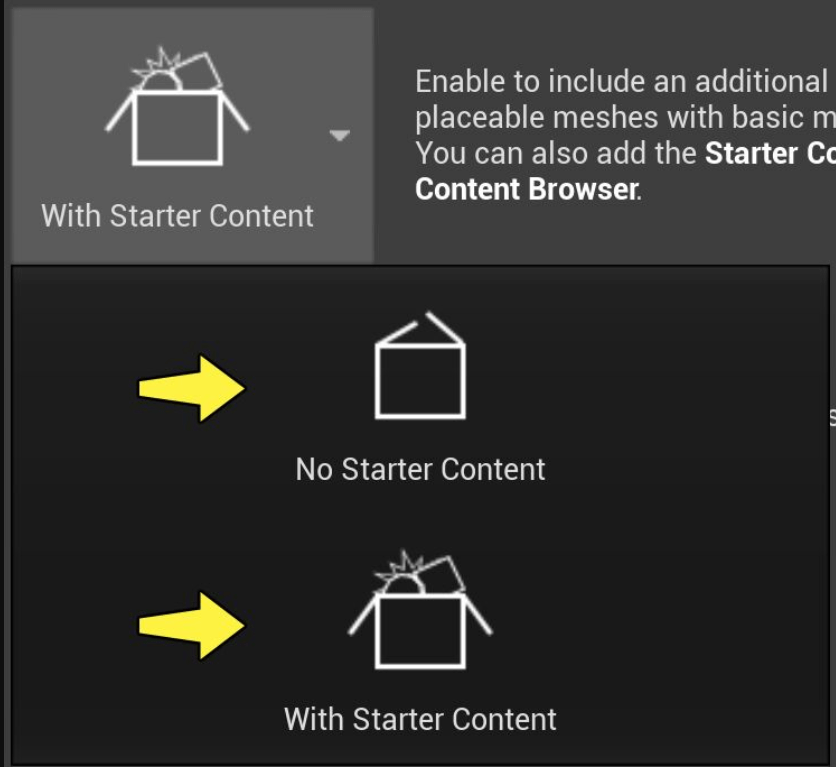The image size is (836, 767).
Task: Click the box icon on the selected combo button
Action: pyautogui.click(x=177, y=107)
